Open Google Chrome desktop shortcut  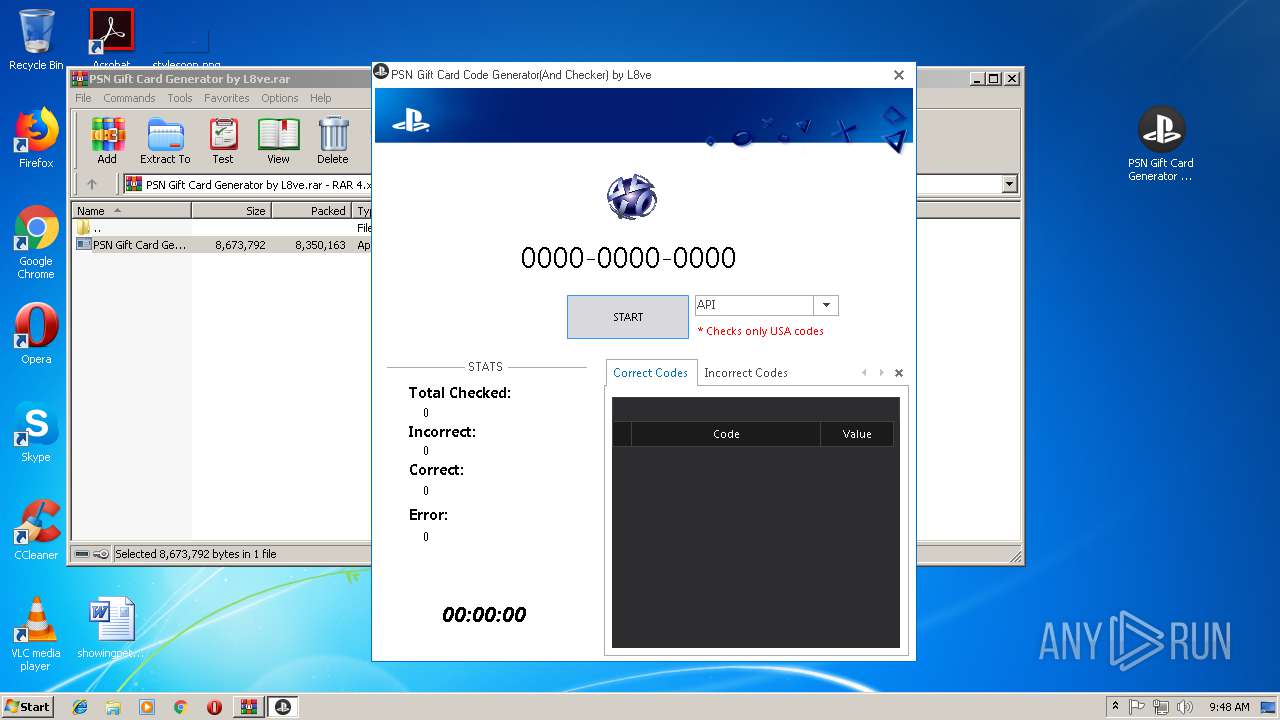coord(36,242)
